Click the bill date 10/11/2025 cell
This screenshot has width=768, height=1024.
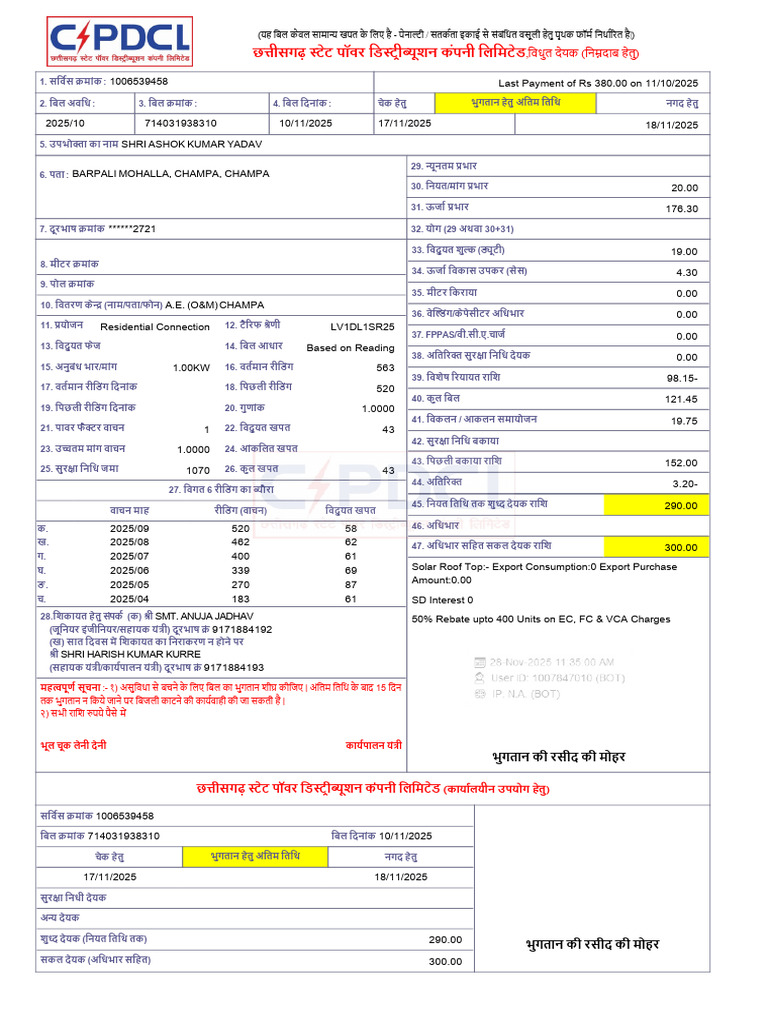click(x=306, y=123)
